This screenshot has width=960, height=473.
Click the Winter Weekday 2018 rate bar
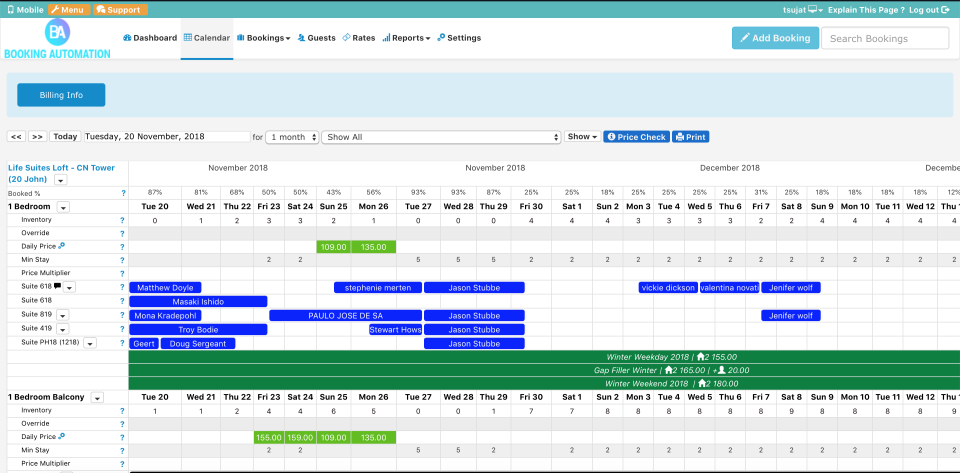(x=544, y=357)
